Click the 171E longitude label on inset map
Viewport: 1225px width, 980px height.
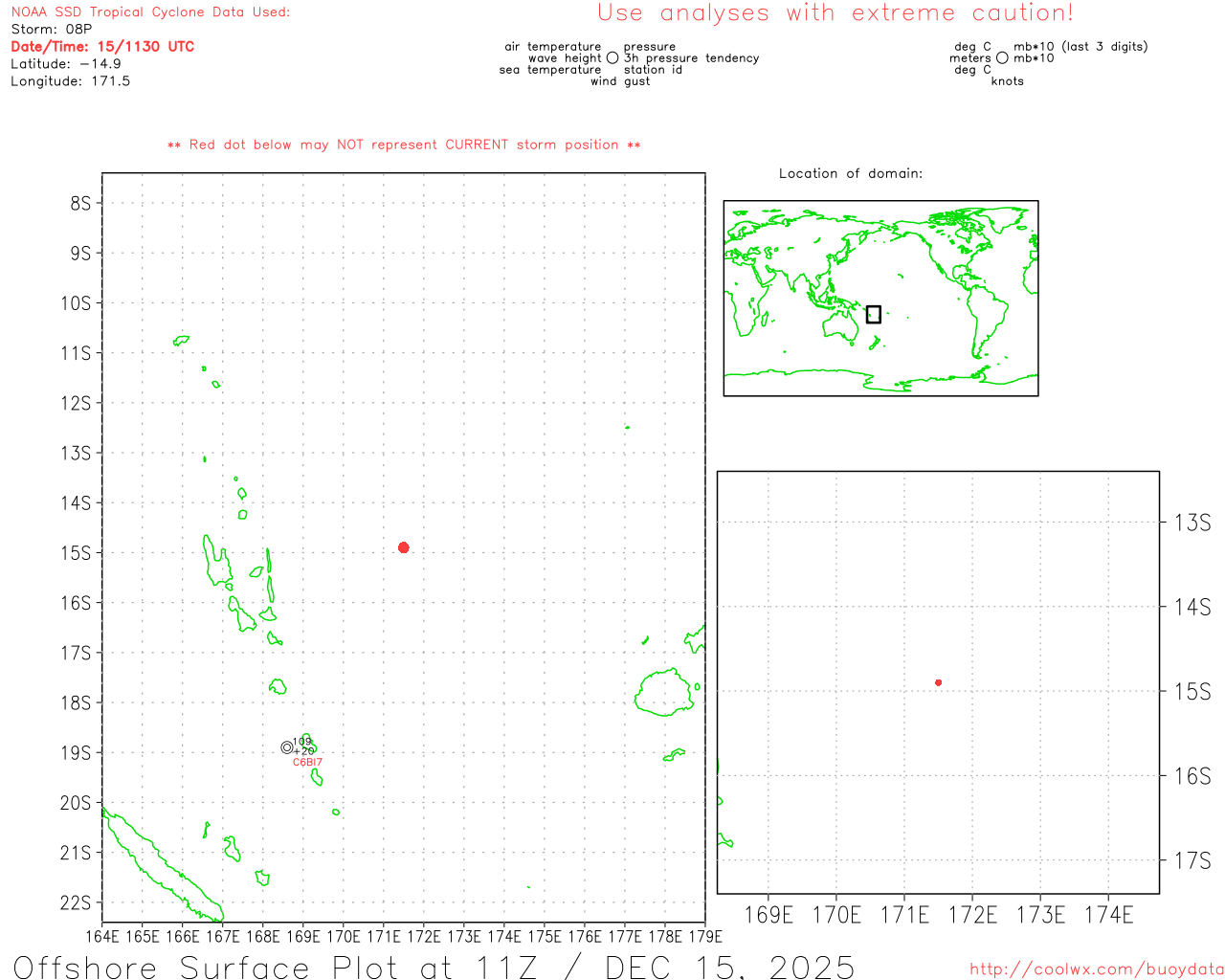pyautogui.click(x=904, y=915)
